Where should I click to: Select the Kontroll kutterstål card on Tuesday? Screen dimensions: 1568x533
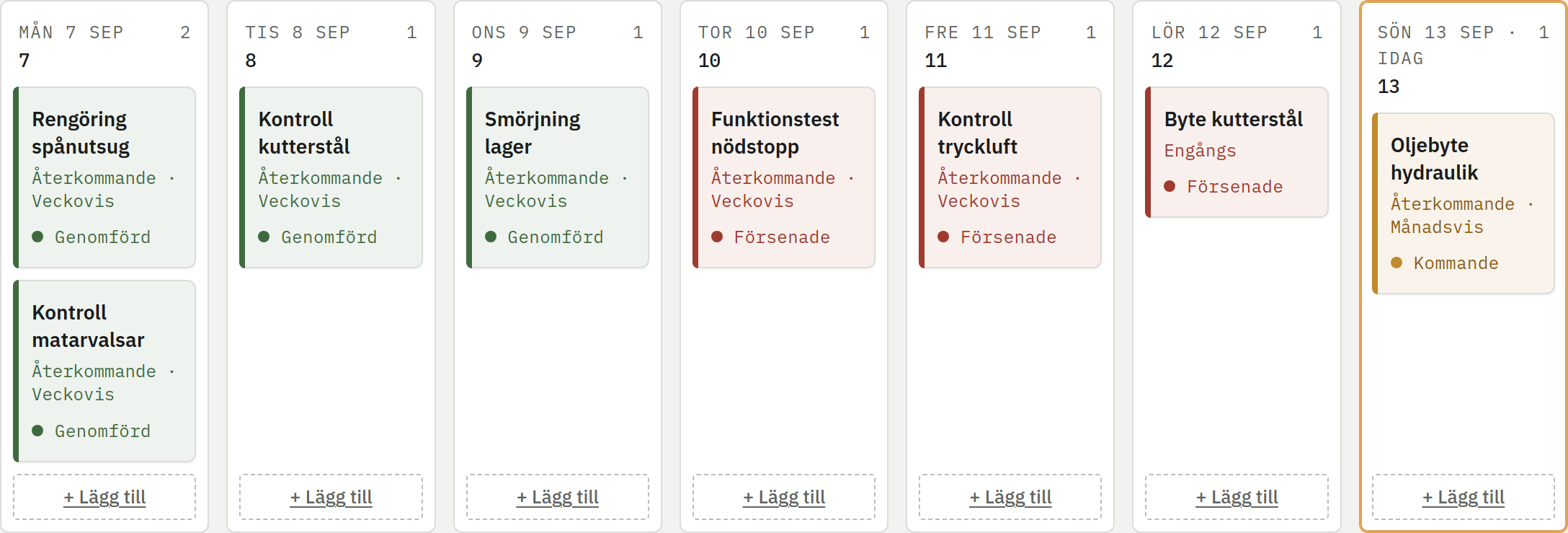click(x=331, y=177)
